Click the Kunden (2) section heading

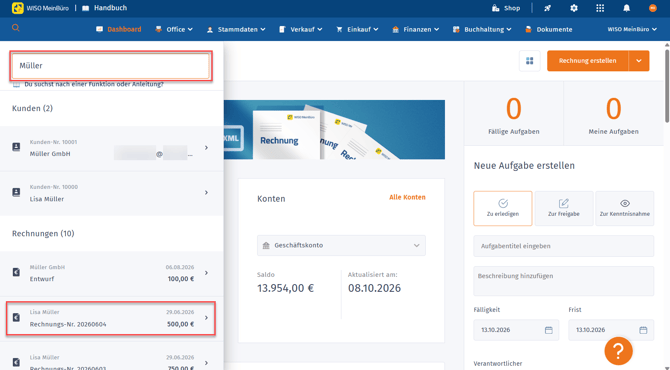pos(32,109)
